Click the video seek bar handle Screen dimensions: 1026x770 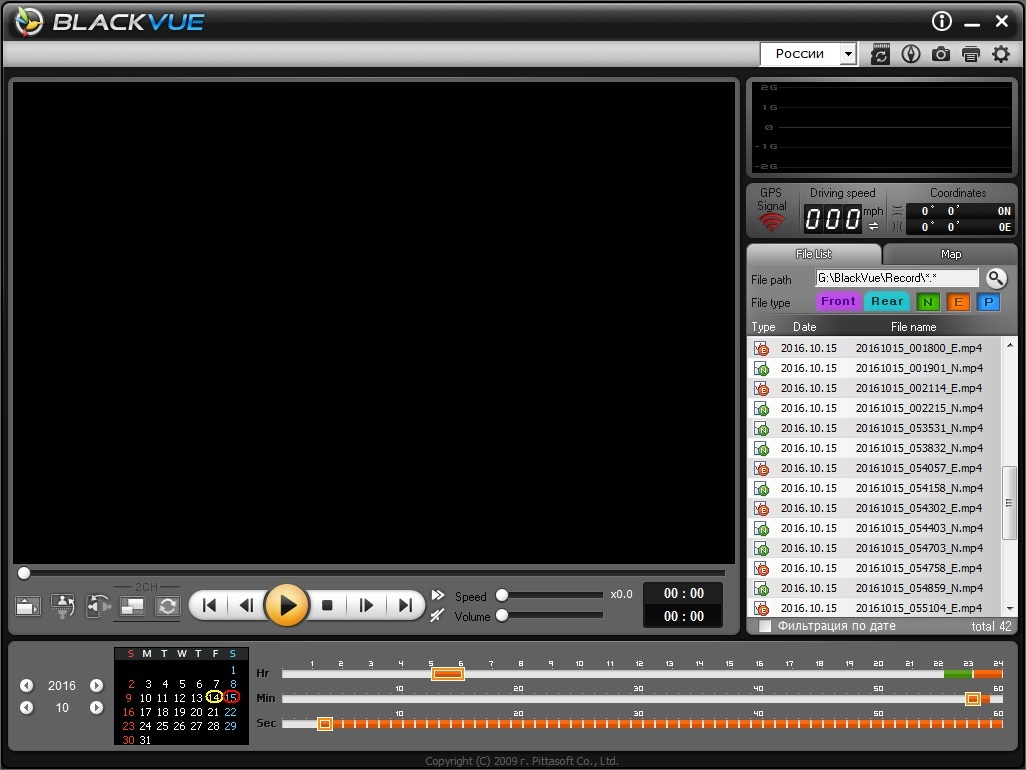24,574
